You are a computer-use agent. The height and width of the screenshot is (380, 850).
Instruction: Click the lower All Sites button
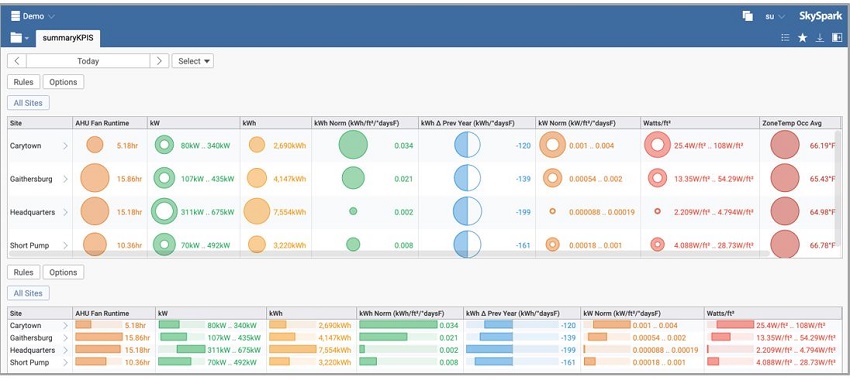click(x=28, y=293)
